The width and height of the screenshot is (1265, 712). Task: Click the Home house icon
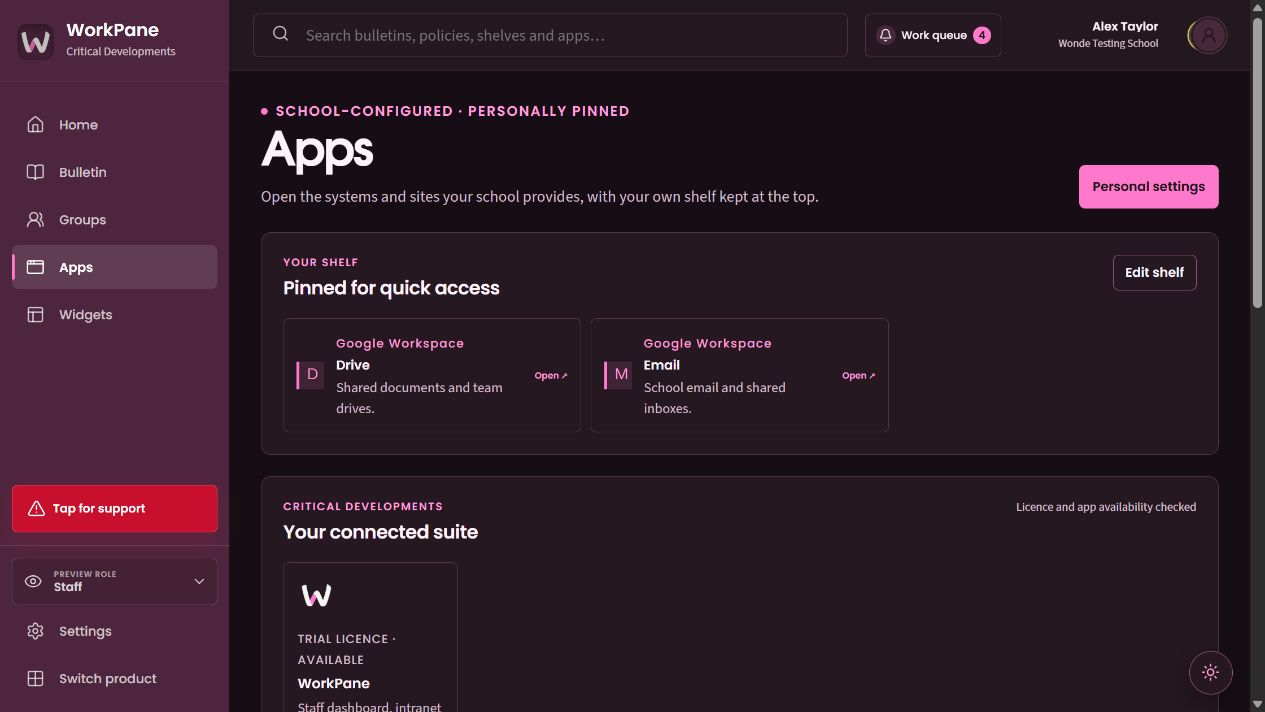coord(35,125)
